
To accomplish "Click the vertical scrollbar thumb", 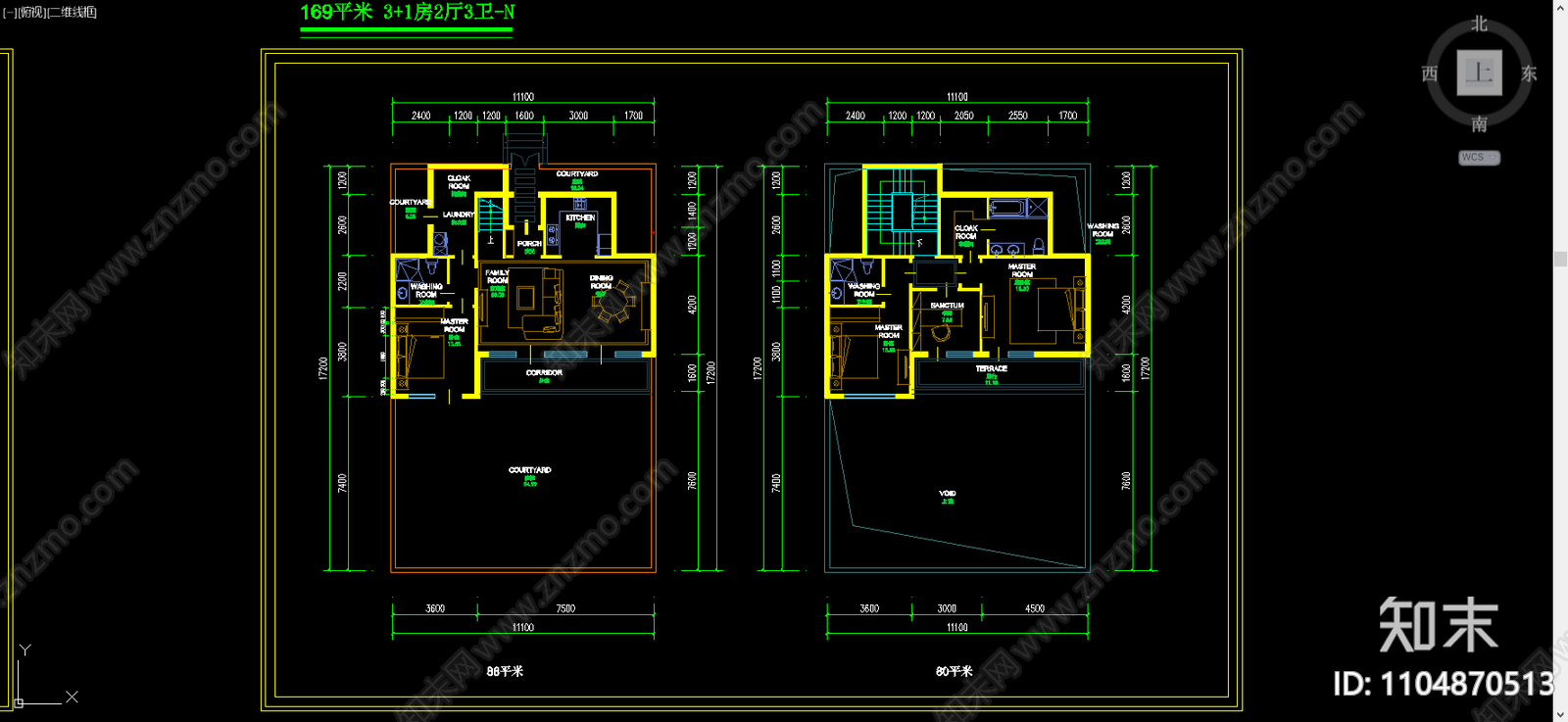I will [1560, 259].
